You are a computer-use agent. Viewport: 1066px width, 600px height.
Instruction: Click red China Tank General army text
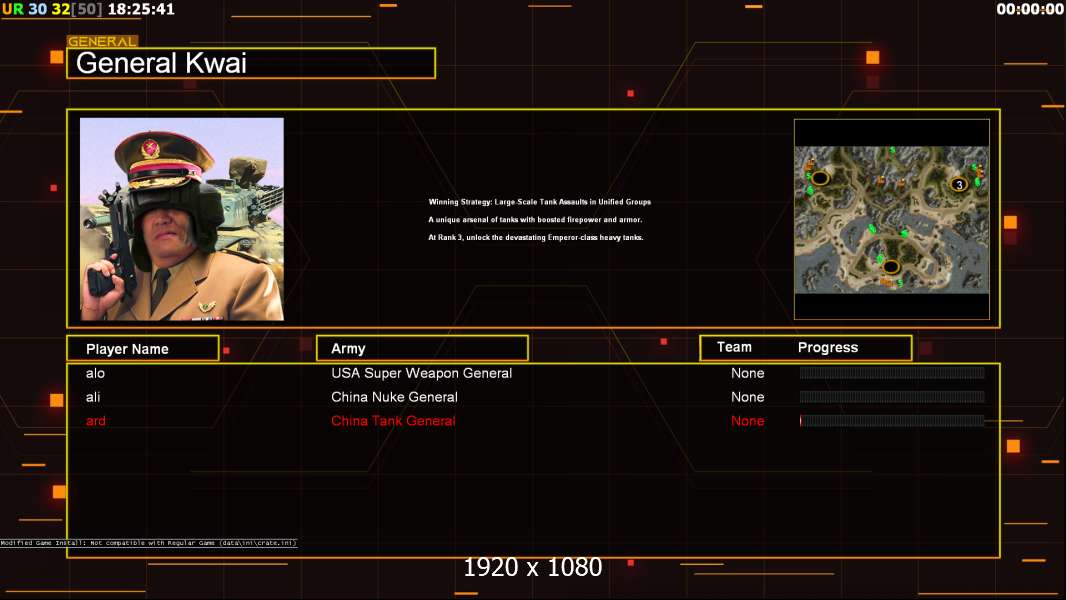pos(393,421)
